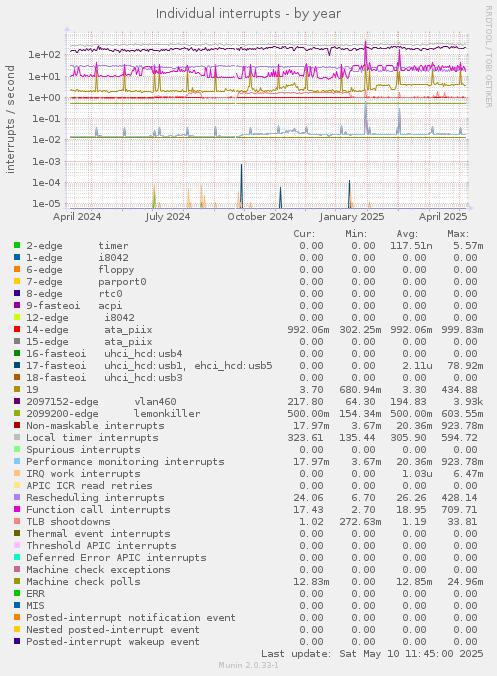497x676 pixels.
Task: Click the magenta Function call interrupts swatch
Action: 17,509
